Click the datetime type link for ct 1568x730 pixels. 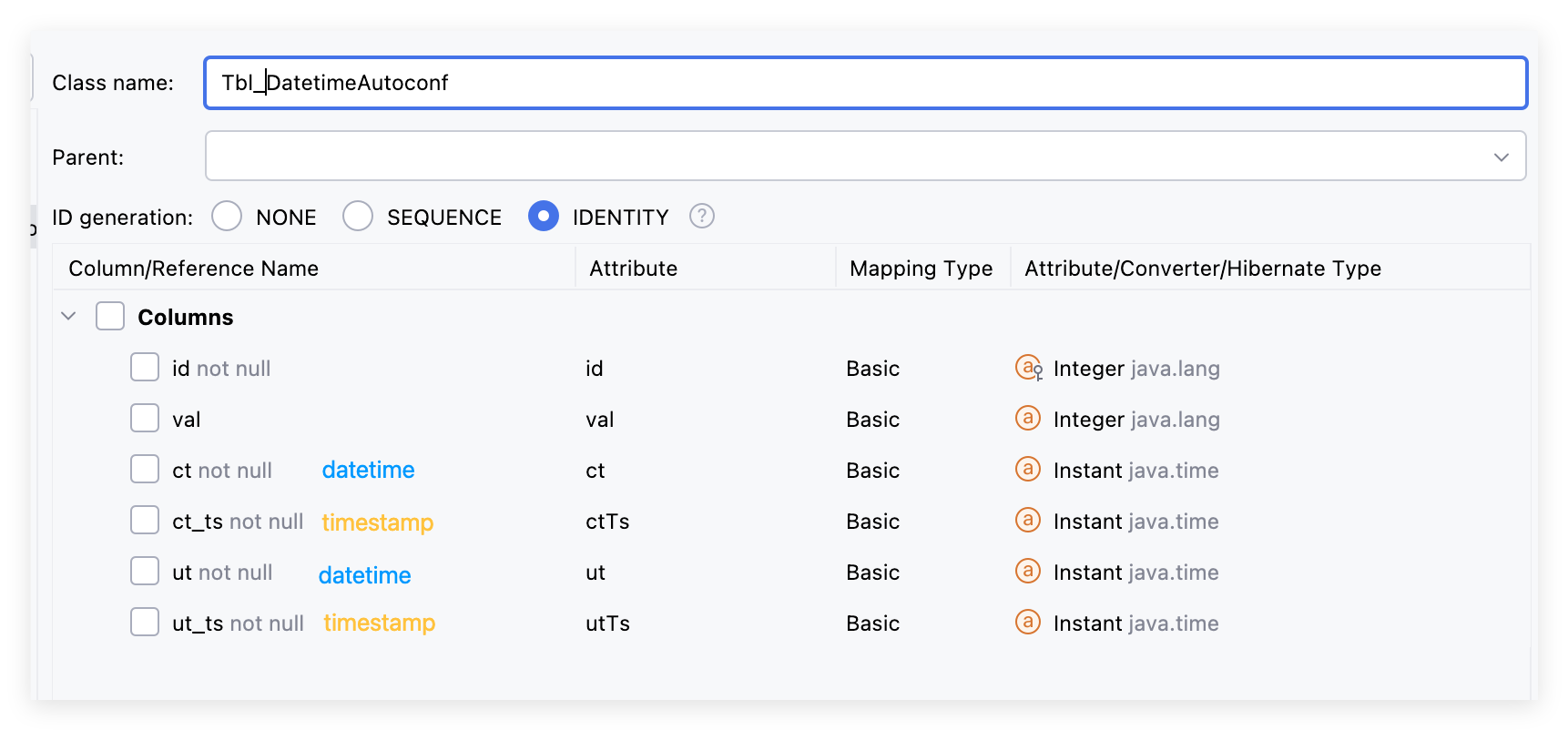point(368,470)
